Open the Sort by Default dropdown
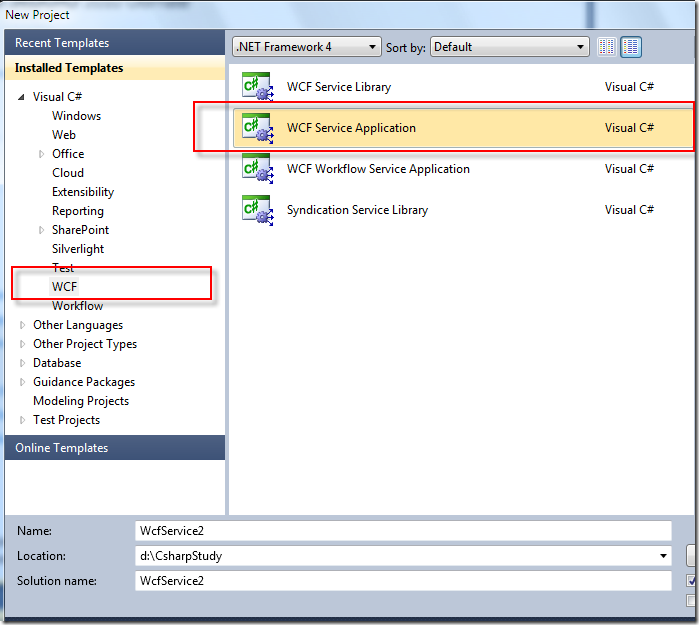699x625 pixels. pos(510,47)
